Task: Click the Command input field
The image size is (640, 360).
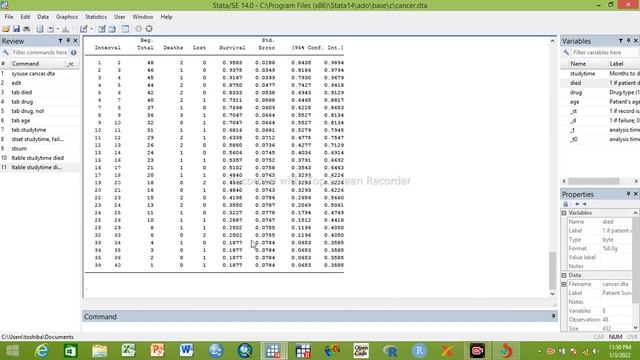Action: (319, 327)
